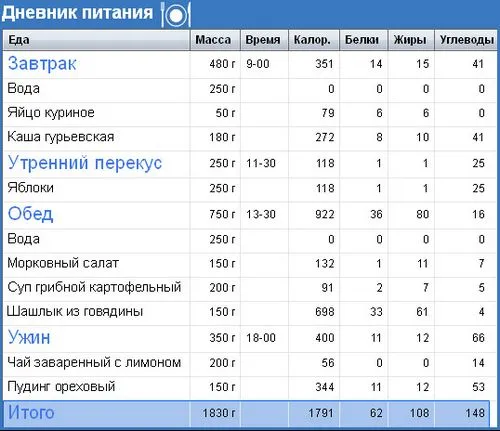The image size is (500, 431).
Task: Click the 1791 total calories value
Action: coord(321,413)
